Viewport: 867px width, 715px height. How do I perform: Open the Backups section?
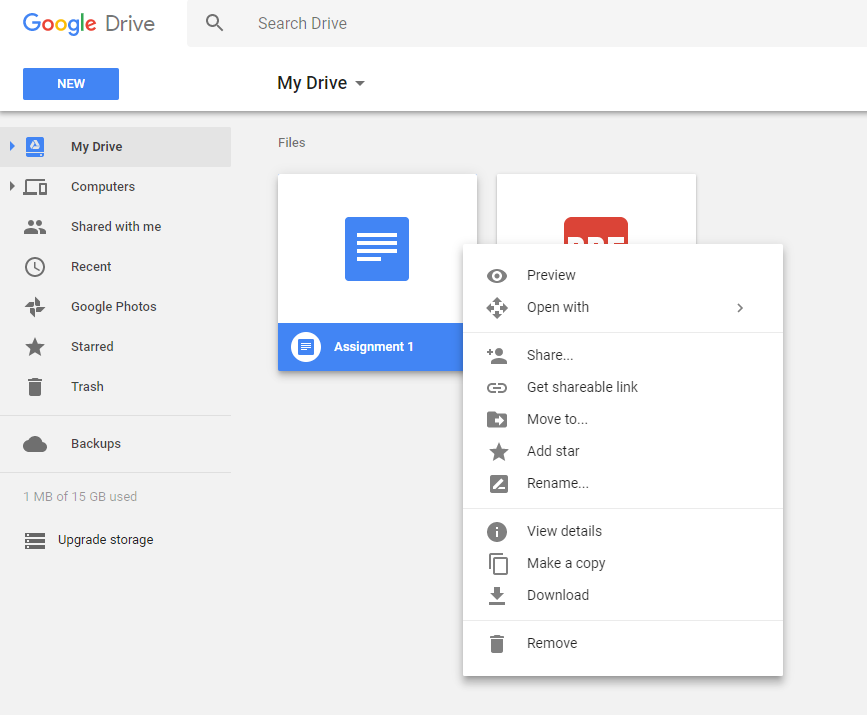[116, 443]
